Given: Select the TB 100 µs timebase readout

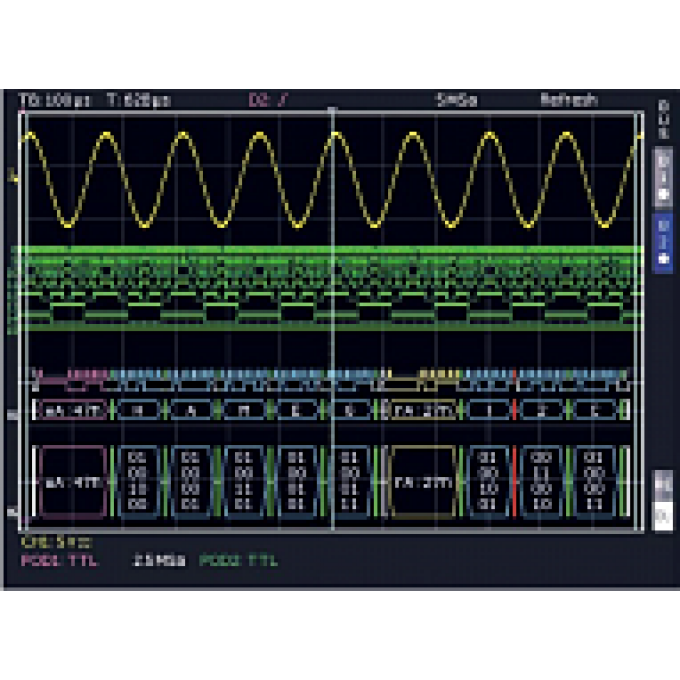Looking at the screenshot, I should [x=55, y=100].
